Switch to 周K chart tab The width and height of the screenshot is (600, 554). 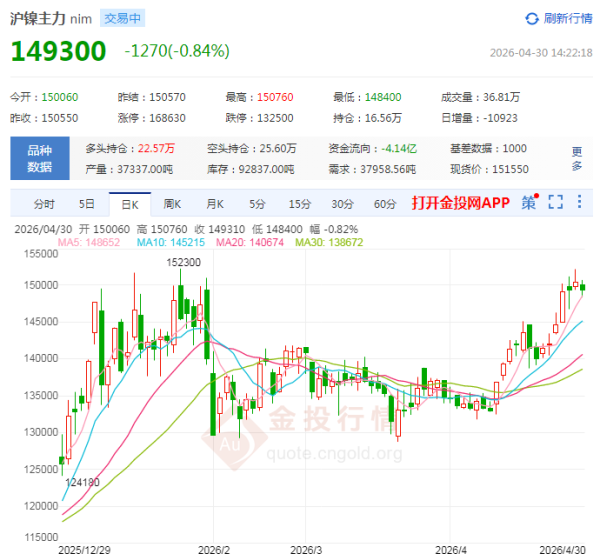pos(172,204)
